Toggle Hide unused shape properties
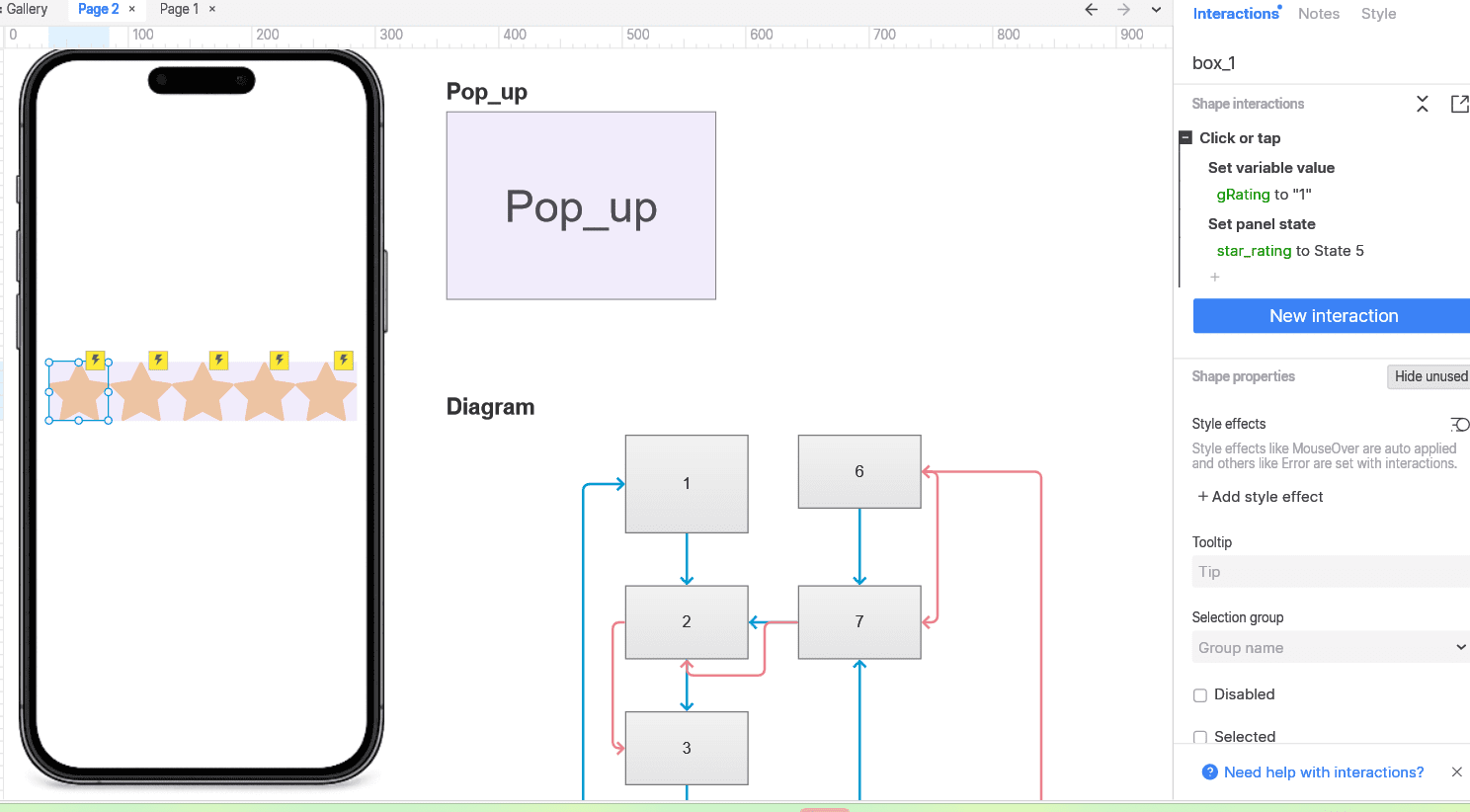1470x812 pixels. point(1429,376)
